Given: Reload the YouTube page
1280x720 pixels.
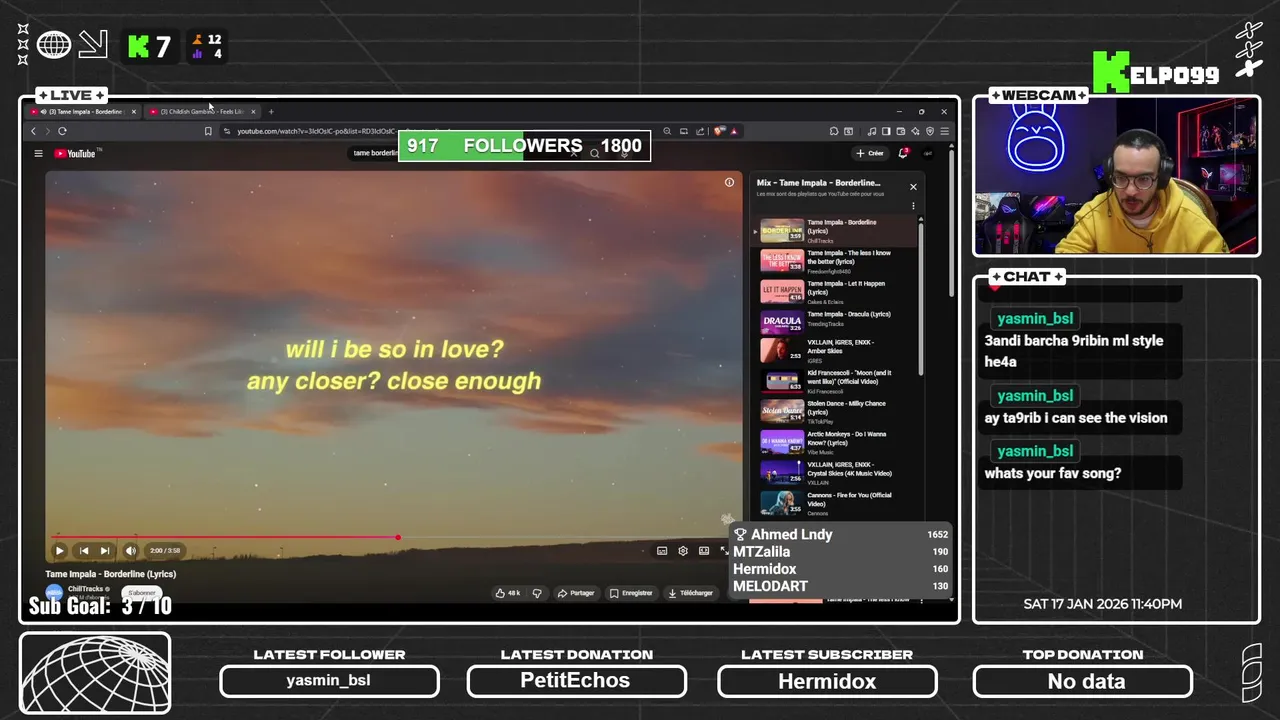Looking at the screenshot, I should [62, 131].
